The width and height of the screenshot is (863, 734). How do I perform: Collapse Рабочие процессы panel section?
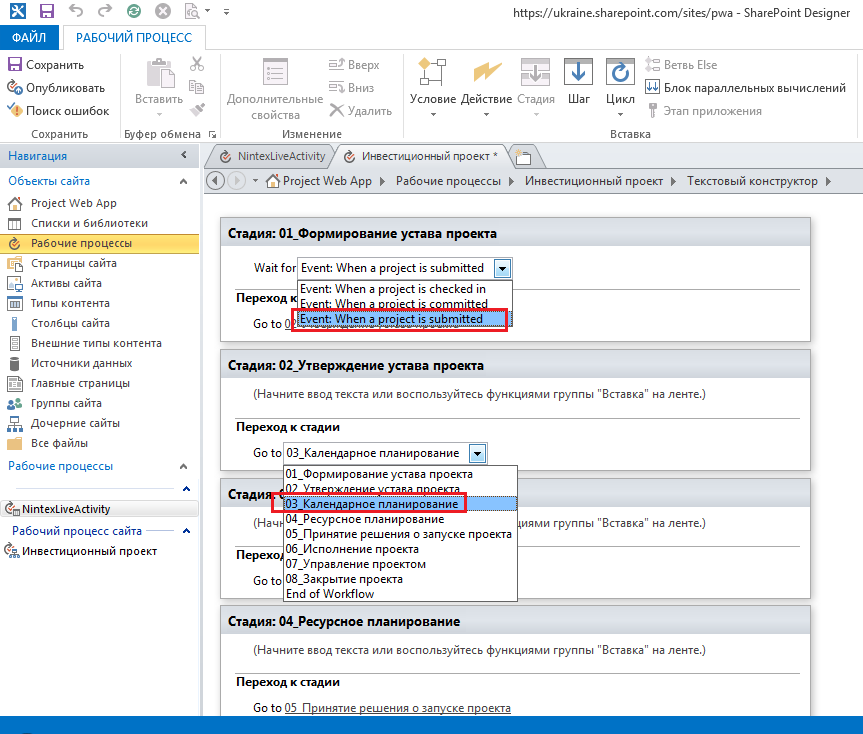tap(184, 467)
